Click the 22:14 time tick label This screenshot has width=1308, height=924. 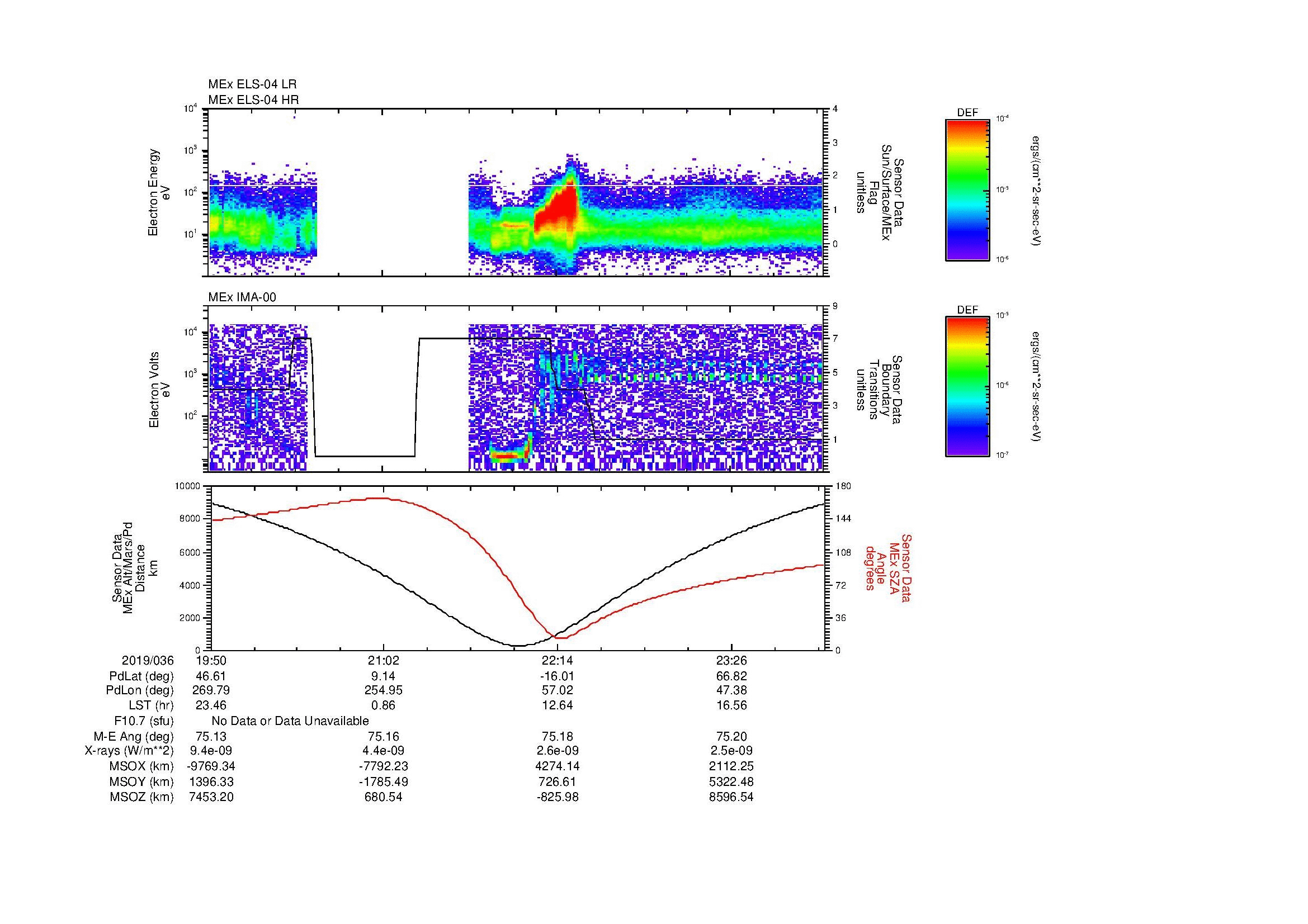[557, 660]
